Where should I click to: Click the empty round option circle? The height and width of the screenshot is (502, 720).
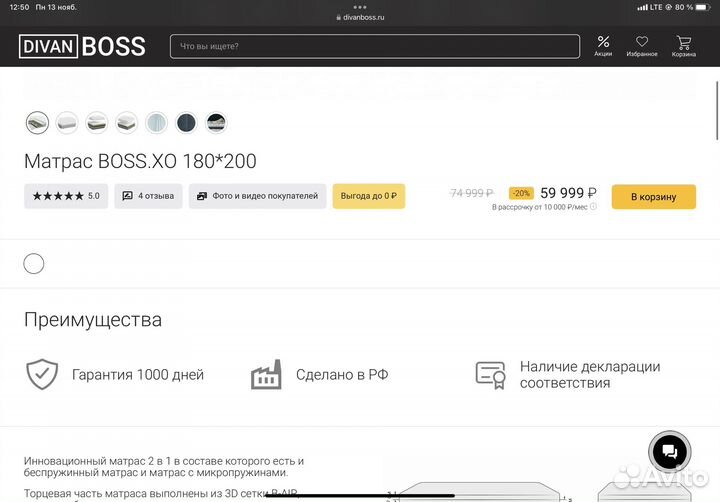pyautogui.click(x=34, y=264)
